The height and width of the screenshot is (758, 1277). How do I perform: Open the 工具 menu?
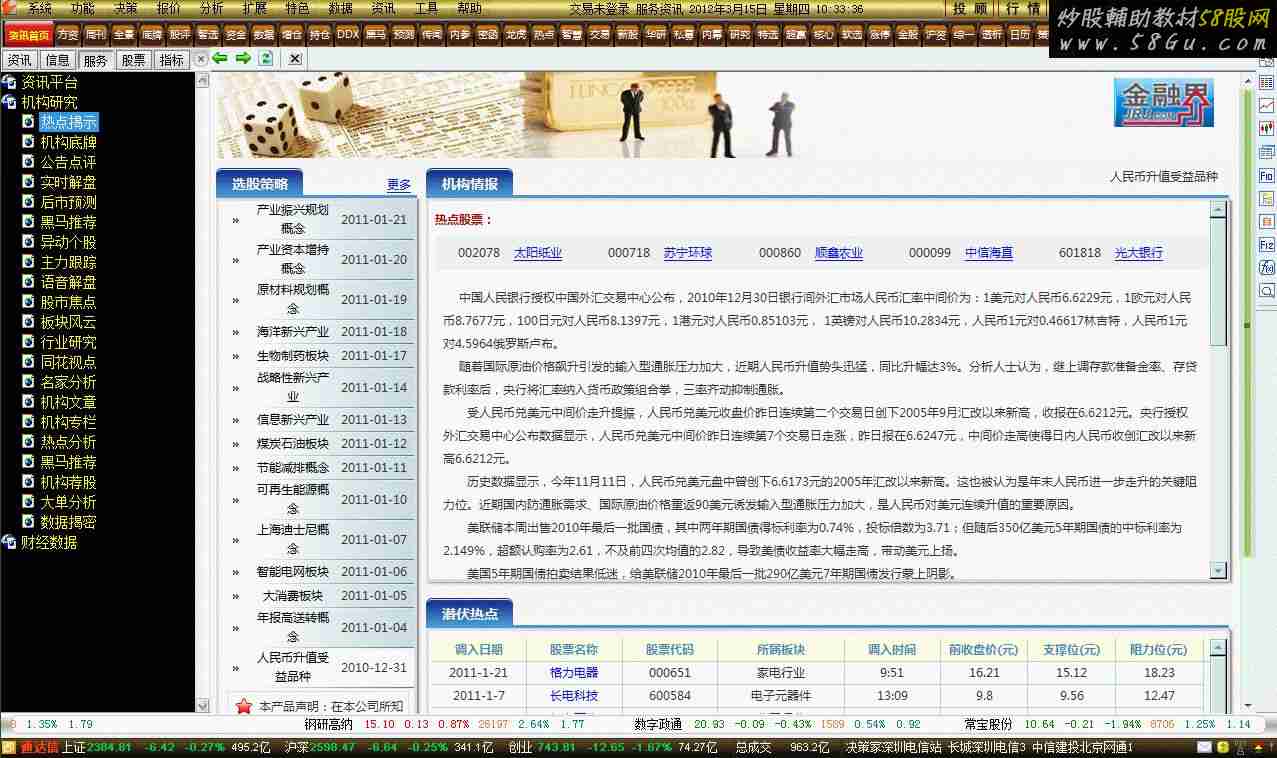[x=426, y=8]
